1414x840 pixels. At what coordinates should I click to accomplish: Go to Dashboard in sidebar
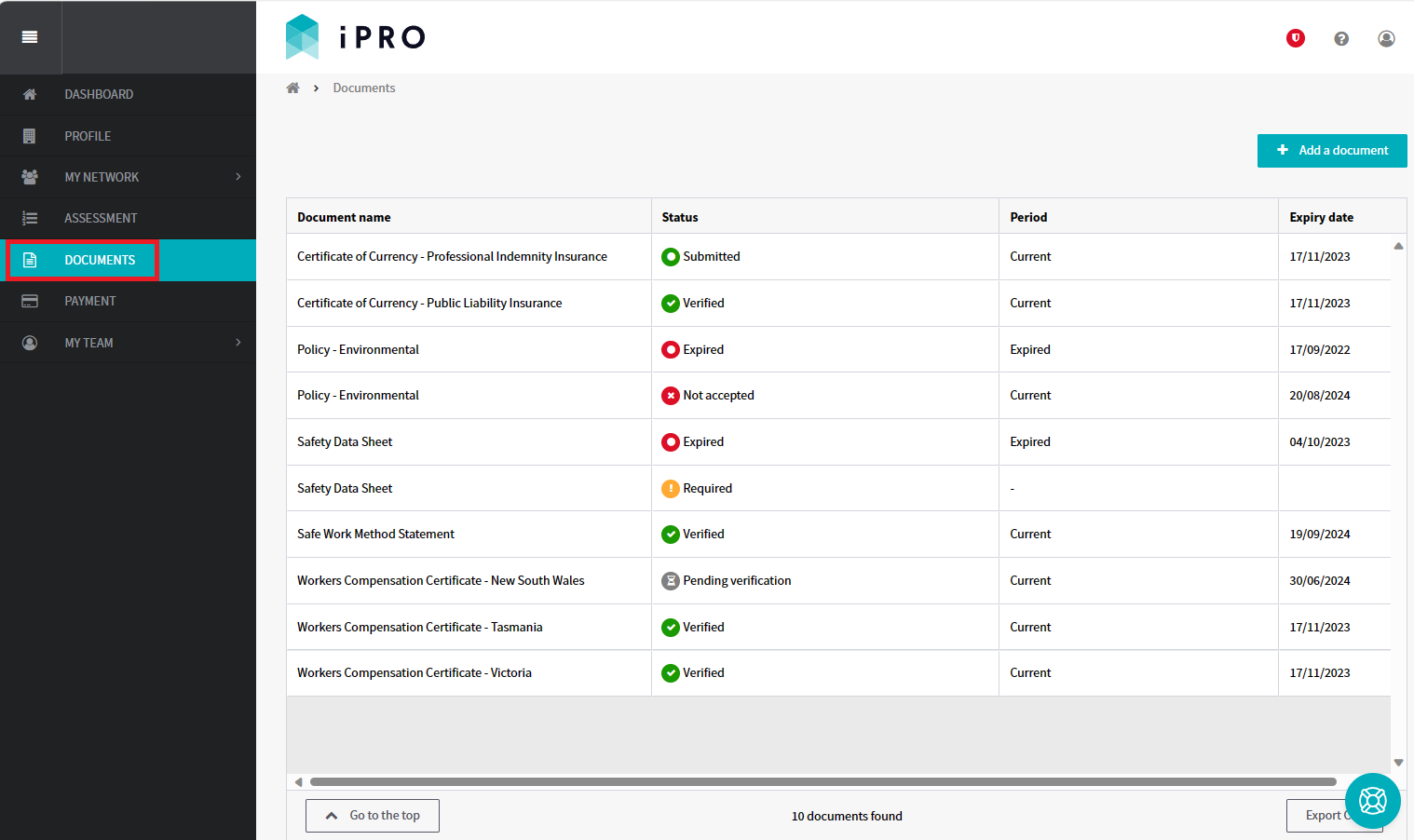[x=128, y=94]
